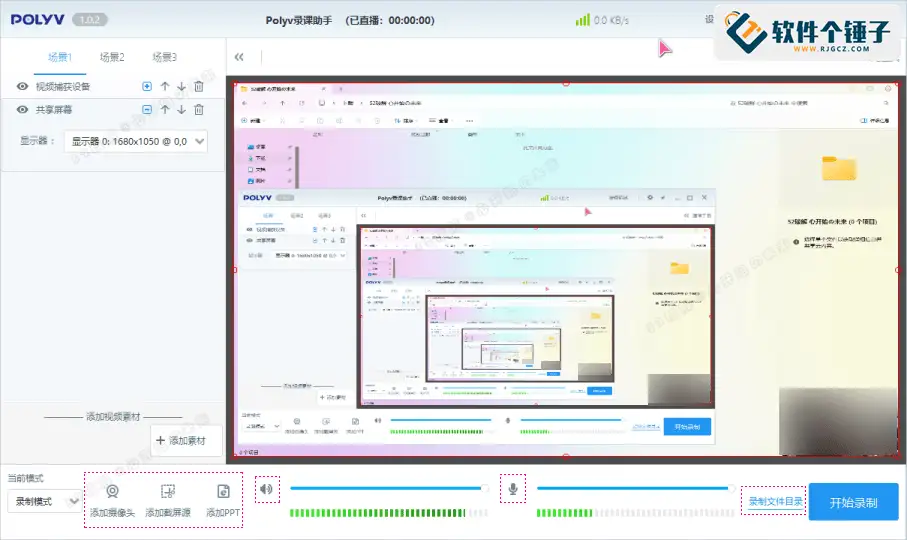Switch to the 场景3 tab
The height and width of the screenshot is (540, 907).
point(164,57)
